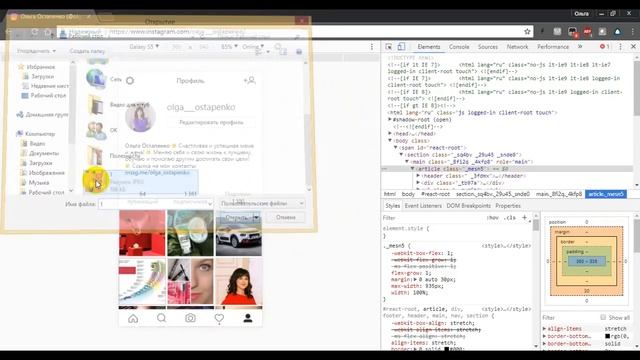Open the Network tab

point(517,47)
